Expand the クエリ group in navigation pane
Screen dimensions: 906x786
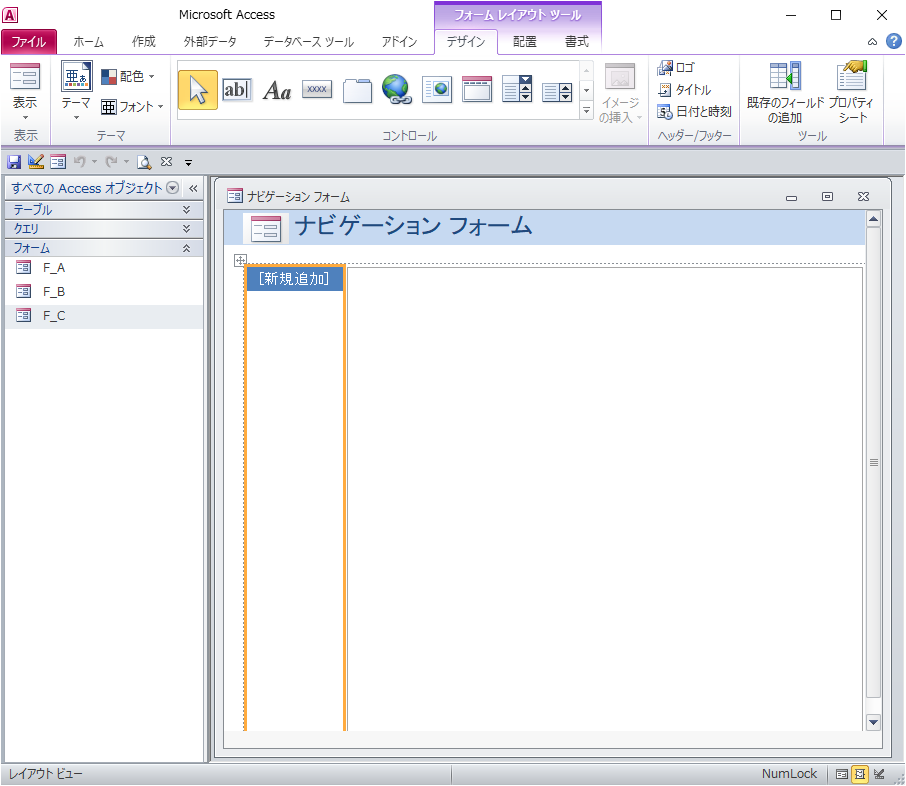click(x=104, y=229)
